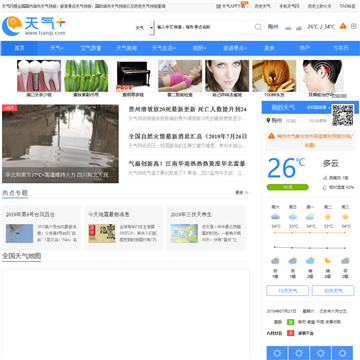
Task: Click the typhoon map topic thumbnail
Action: pos(19,233)
